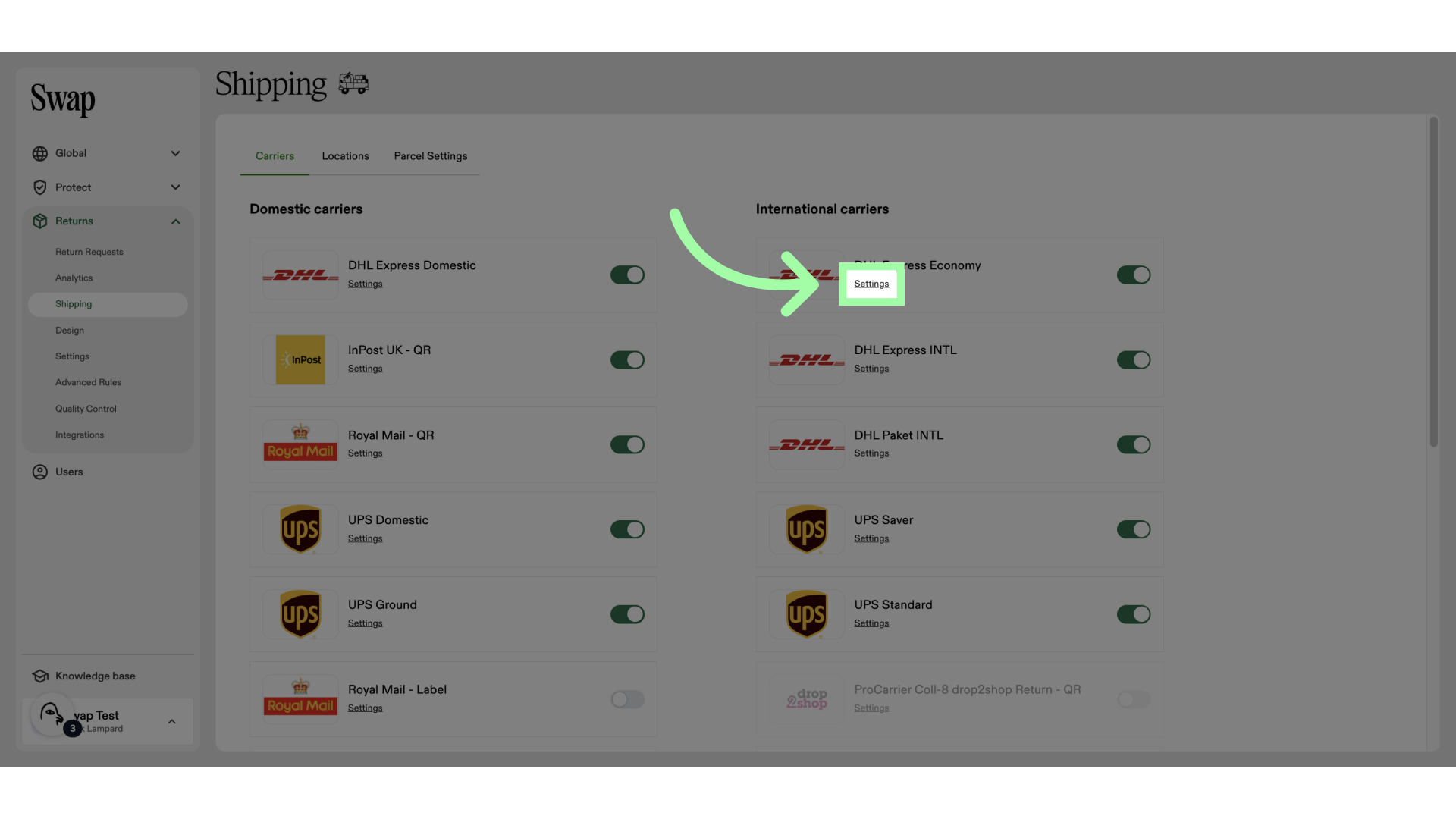The image size is (1456, 819).
Task: Open the account switcher chevron
Action: 172,722
